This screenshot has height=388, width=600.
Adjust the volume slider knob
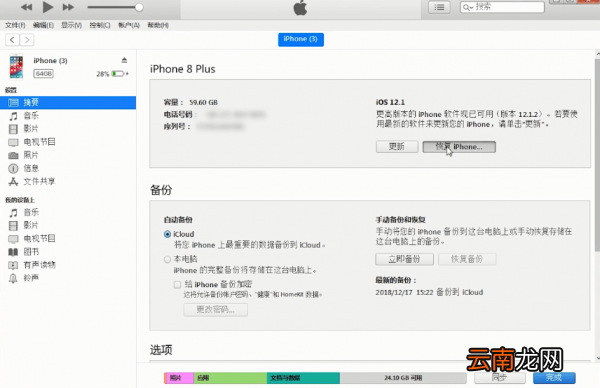(x=139, y=7)
